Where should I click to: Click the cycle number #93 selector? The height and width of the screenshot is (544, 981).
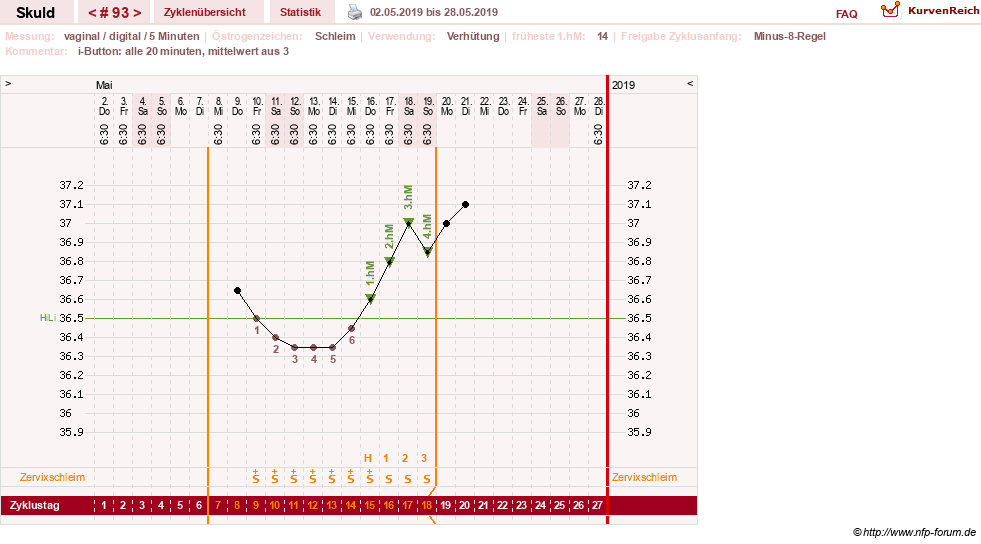coord(114,12)
